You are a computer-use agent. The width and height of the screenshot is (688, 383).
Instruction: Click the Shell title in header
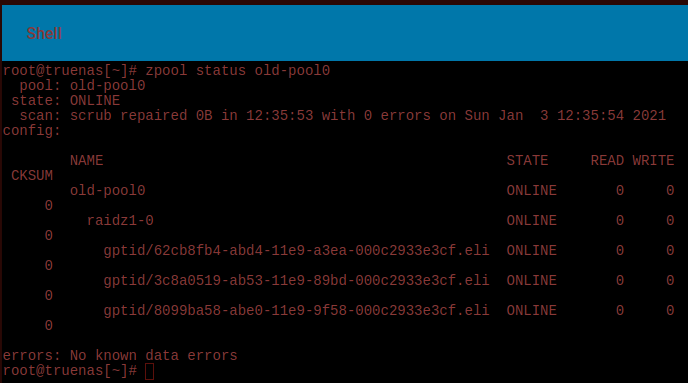pos(44,33)
